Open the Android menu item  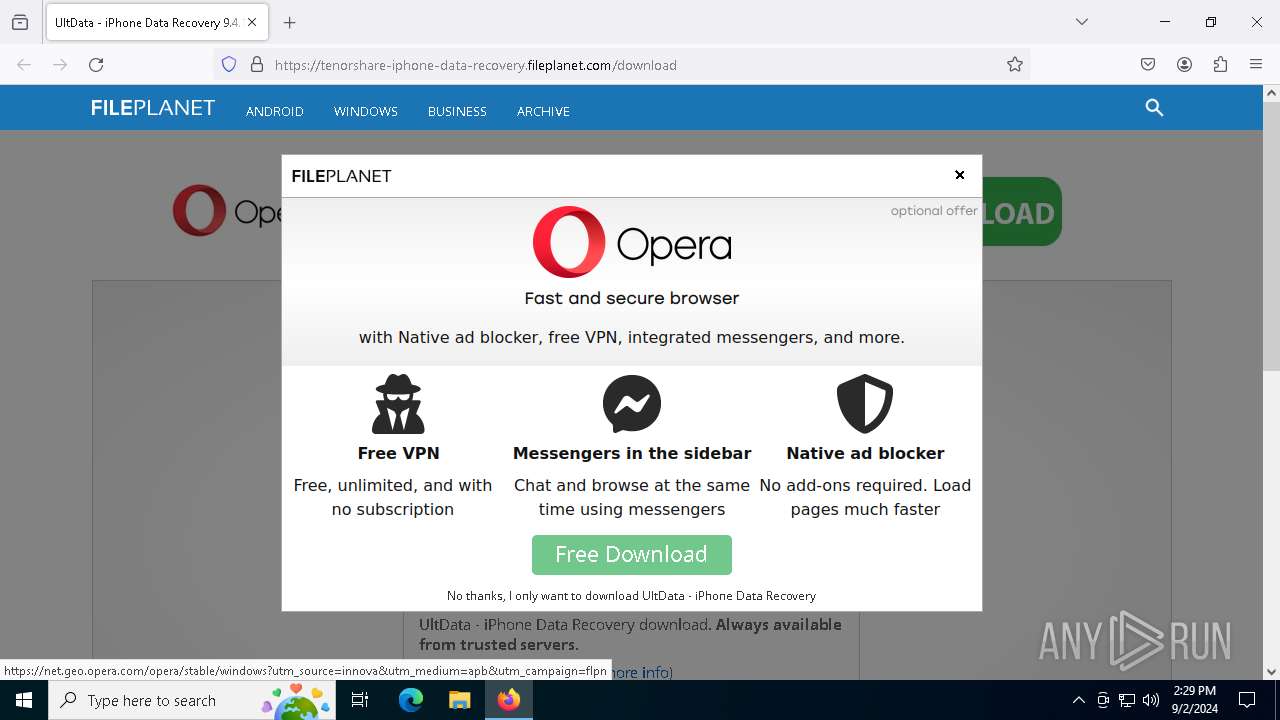(x=275, y=111)
